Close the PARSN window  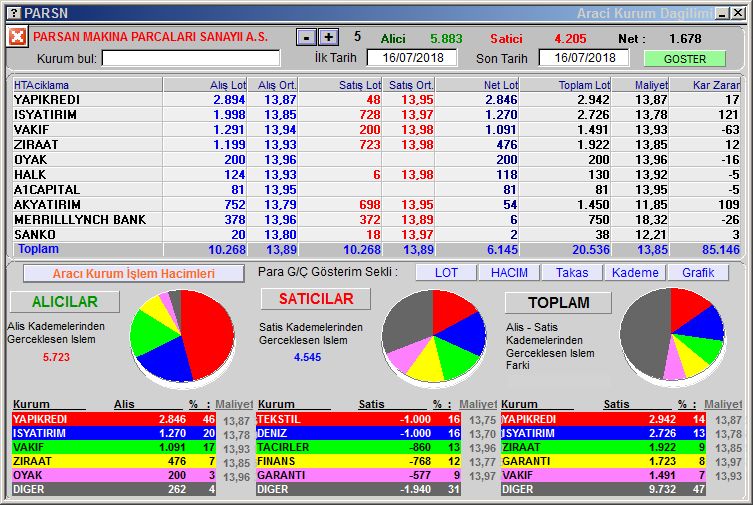pyautogui.click(x=738, y=13)
